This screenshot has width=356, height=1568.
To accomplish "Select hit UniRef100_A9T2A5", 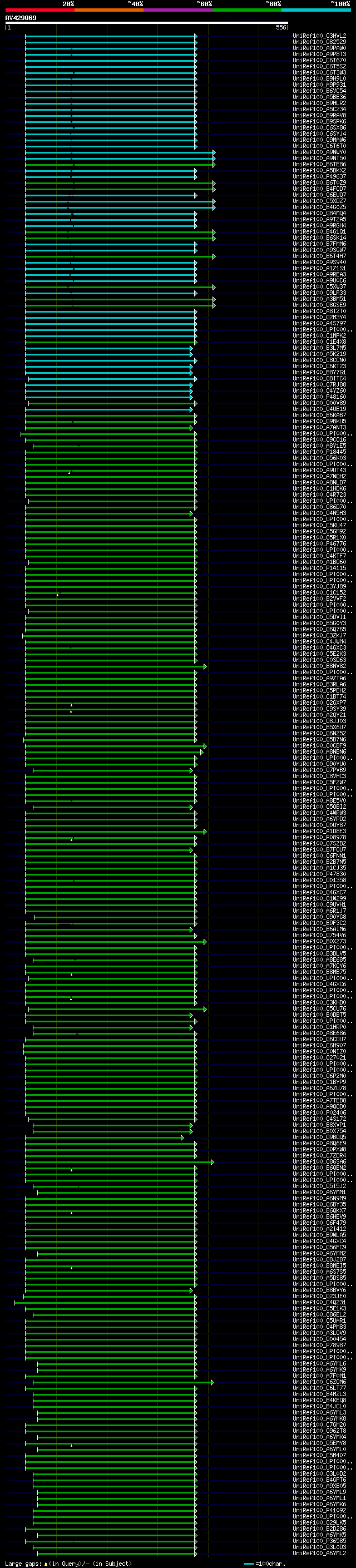I will click(319, 219).
